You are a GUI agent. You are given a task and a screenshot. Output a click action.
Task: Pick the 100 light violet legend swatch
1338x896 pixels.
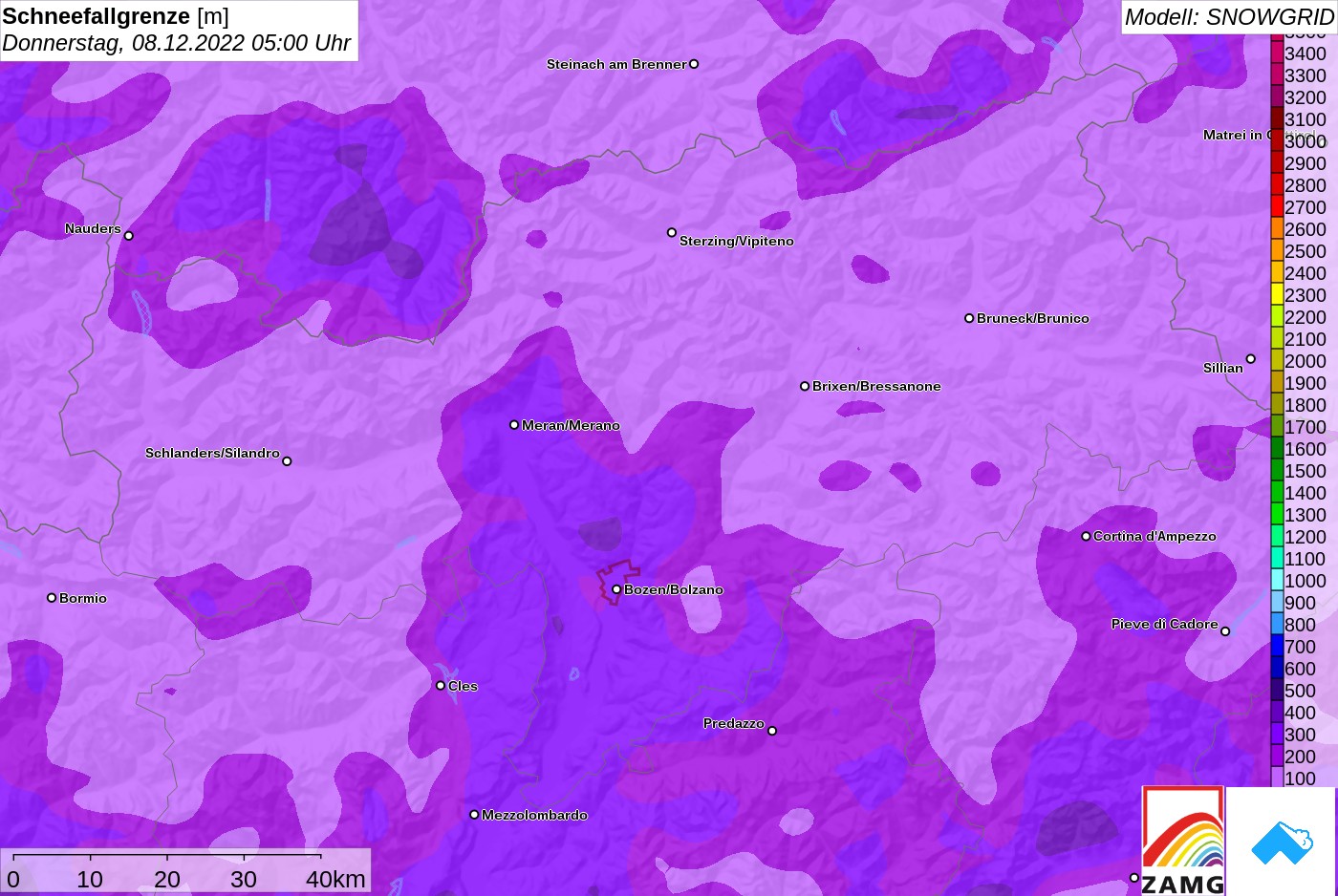click(1277, 778)
